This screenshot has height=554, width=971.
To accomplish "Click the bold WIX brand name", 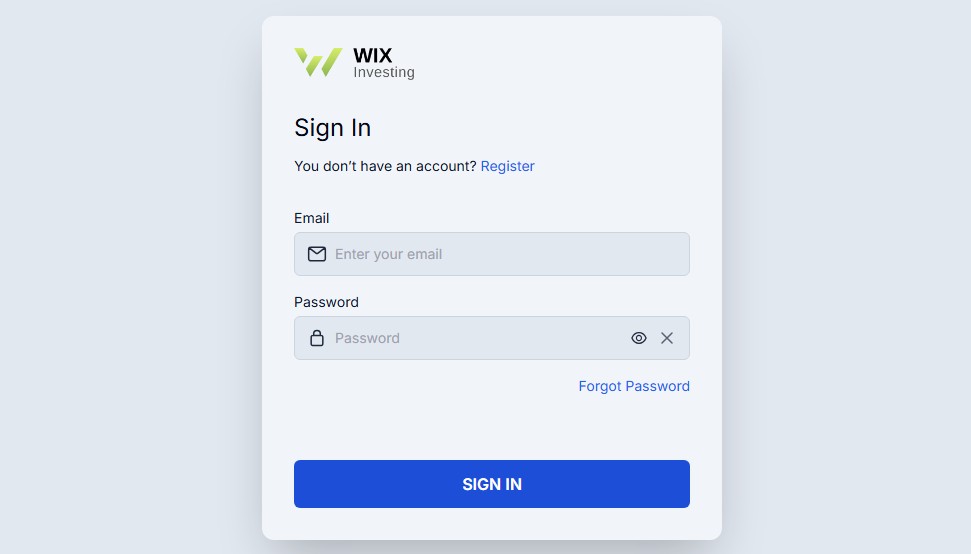I will point(373,55).
